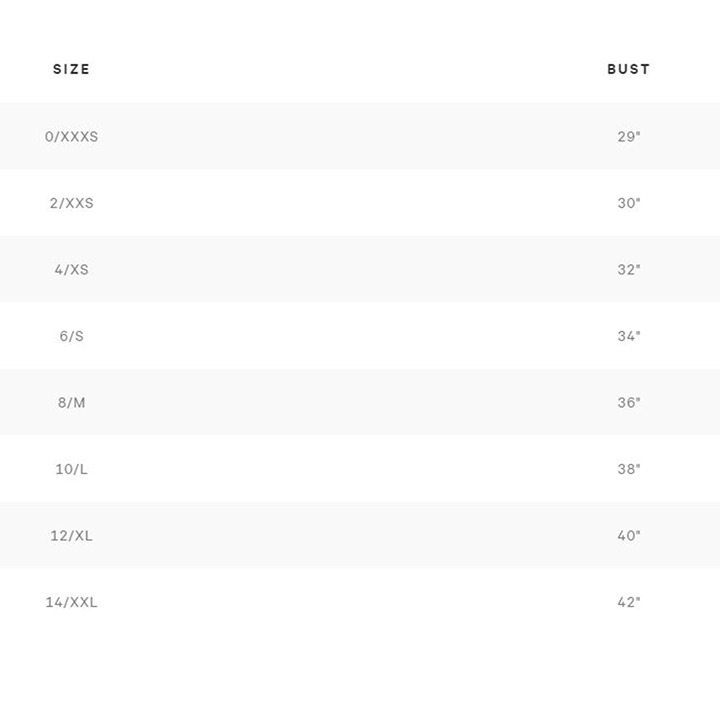
Task: Click the 34" bust measurement
Action: [x=629, y=336]
